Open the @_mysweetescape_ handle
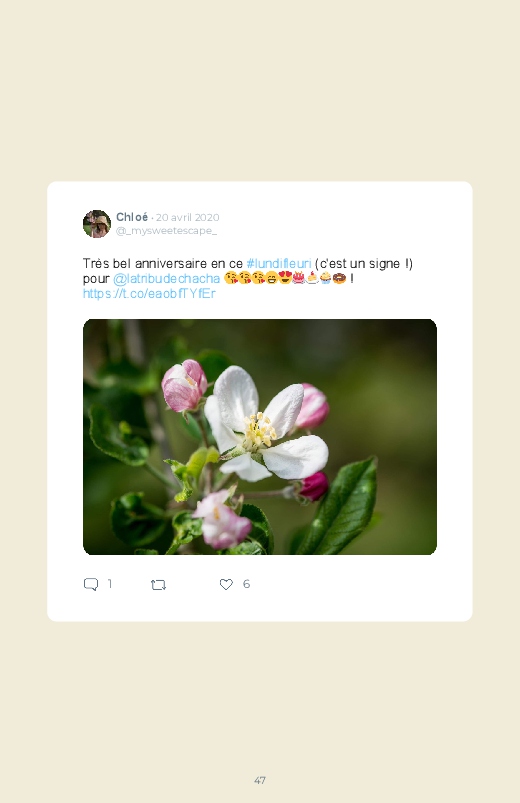The height and width of the screenshot is (803, 520). (x=167, y=230)
